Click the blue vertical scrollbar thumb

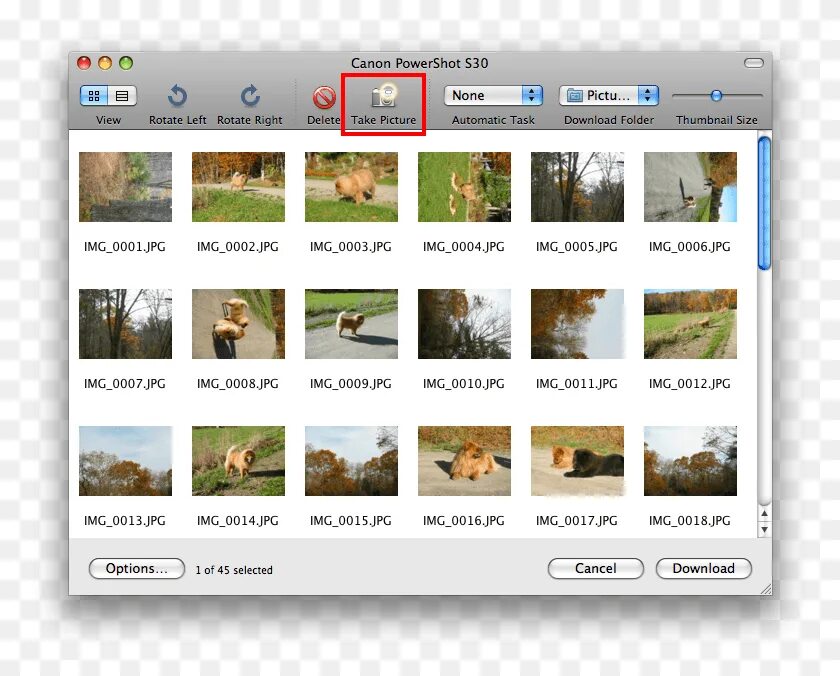pyautogui.click(x=764, y=203)
